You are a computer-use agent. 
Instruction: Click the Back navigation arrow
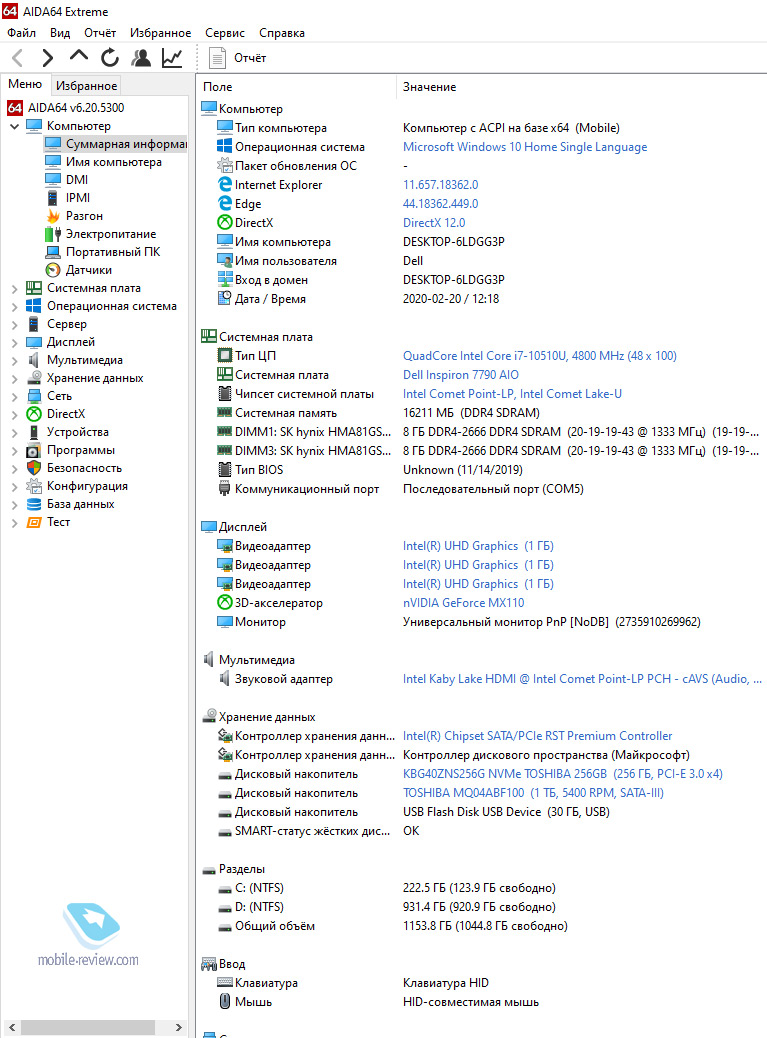click(18, 58)
